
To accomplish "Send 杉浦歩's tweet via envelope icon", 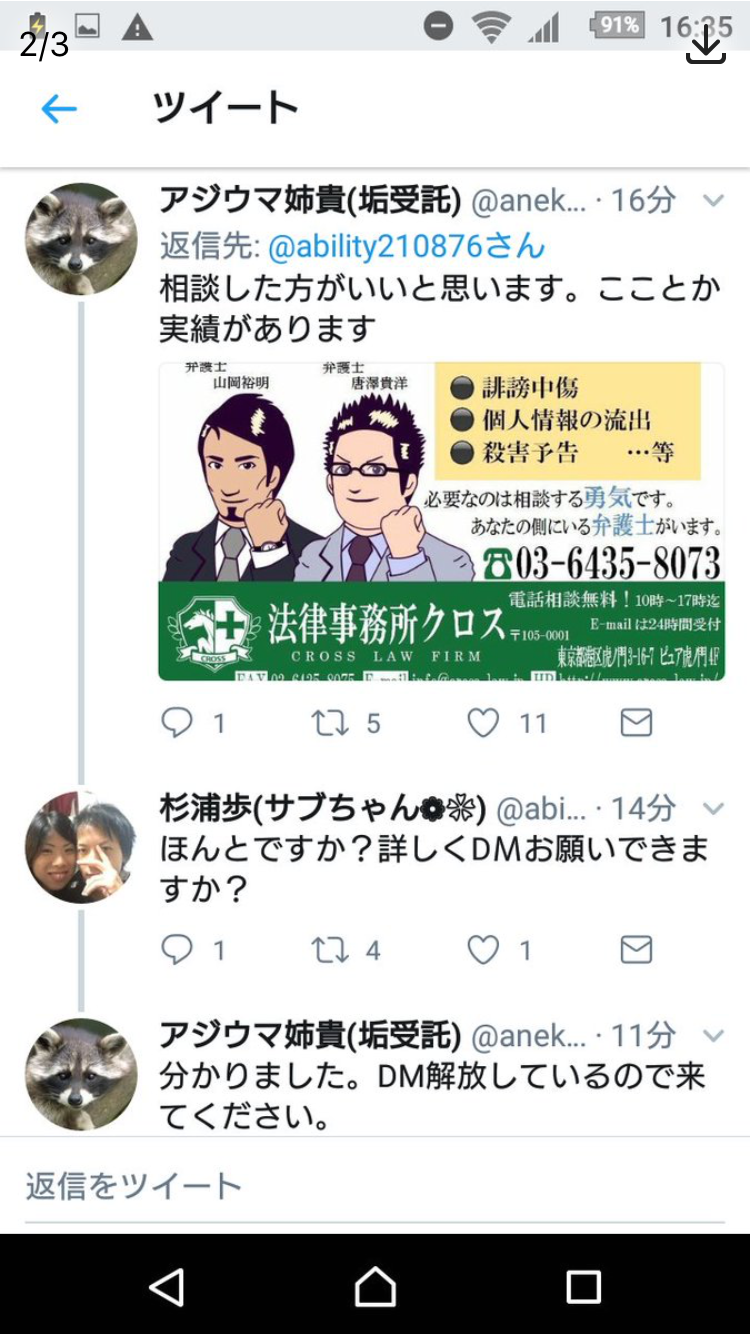I will coord(636,949).
